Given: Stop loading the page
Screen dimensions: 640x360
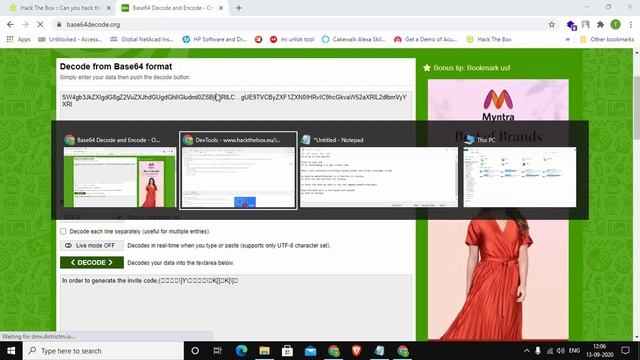Looking at the screenshot, I should 40,24.
